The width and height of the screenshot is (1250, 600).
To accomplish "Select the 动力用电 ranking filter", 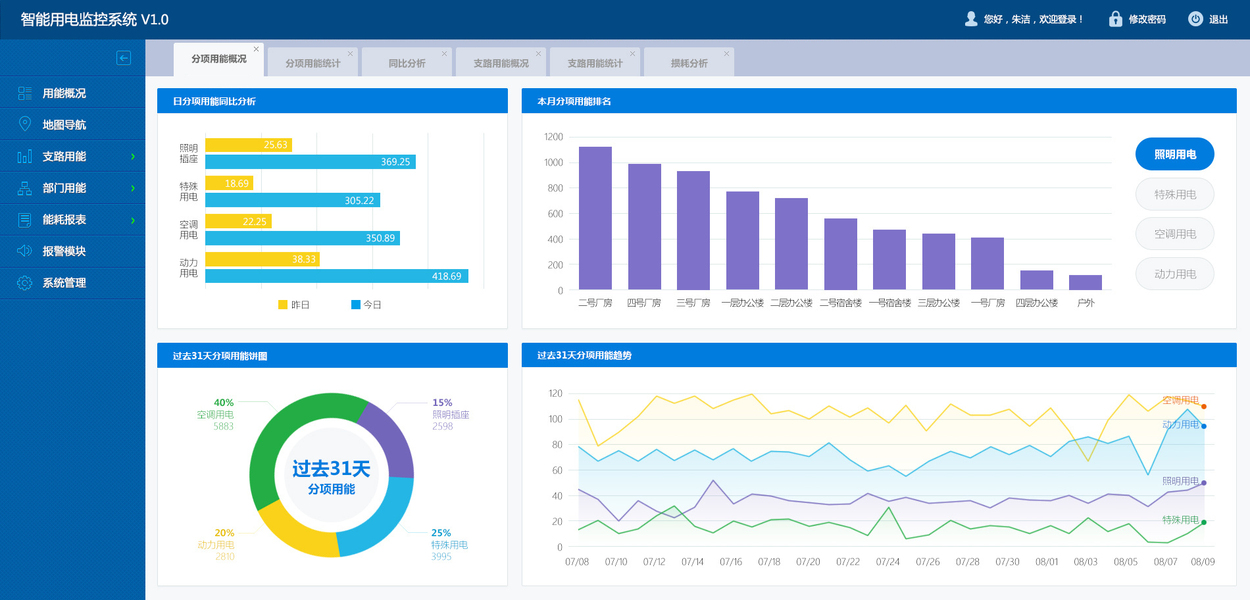I will [1175, 274].
